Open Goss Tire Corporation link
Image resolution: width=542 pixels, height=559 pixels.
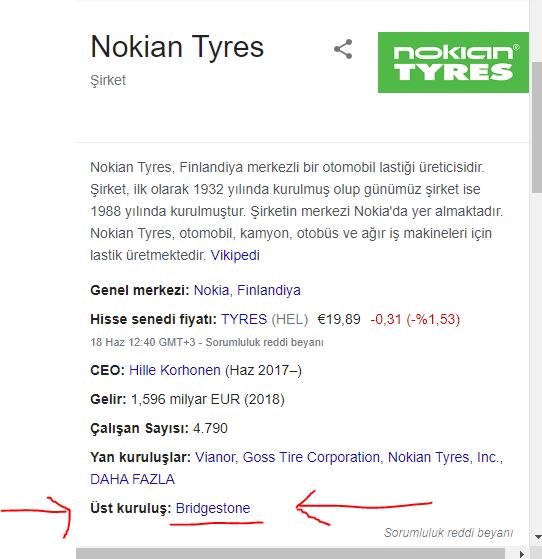[311, 457]
